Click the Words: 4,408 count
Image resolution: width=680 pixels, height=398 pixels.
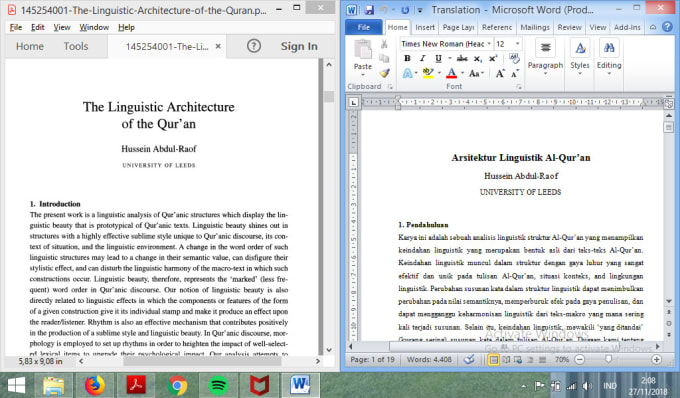429,359
